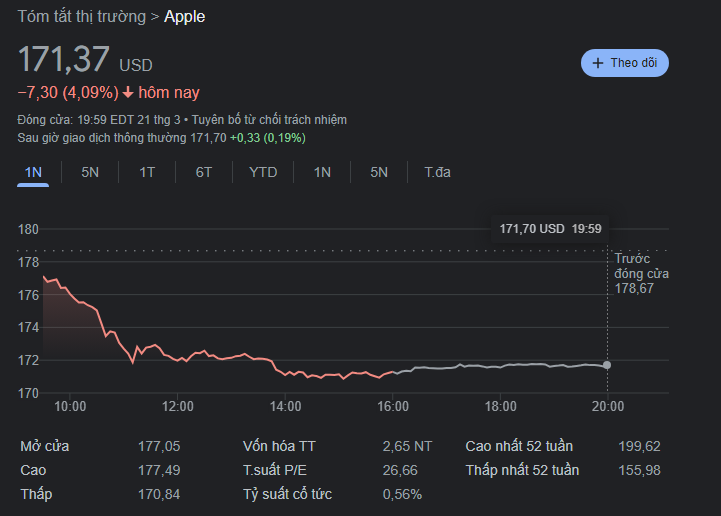The image size is (721, 516).
Task: Click the Tỷ suất cổ tức label
Action: click(x=287, y=494)
